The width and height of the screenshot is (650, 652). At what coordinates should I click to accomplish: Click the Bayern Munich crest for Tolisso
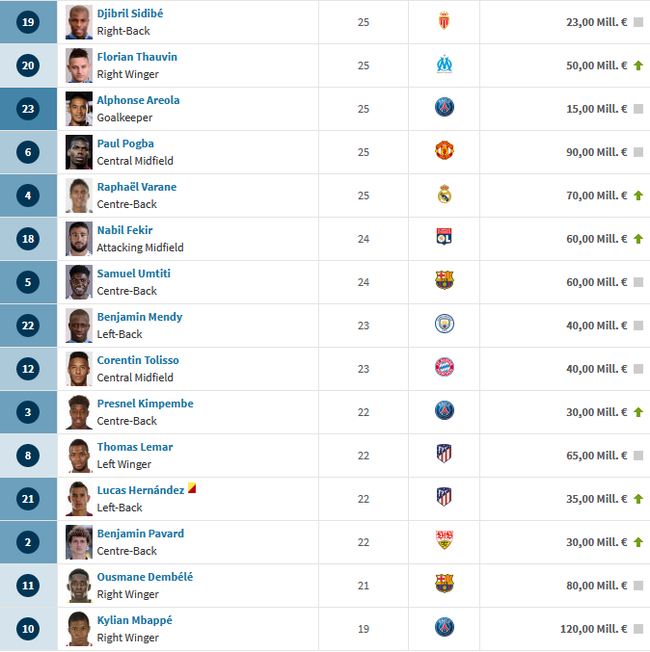coord(444,367)
